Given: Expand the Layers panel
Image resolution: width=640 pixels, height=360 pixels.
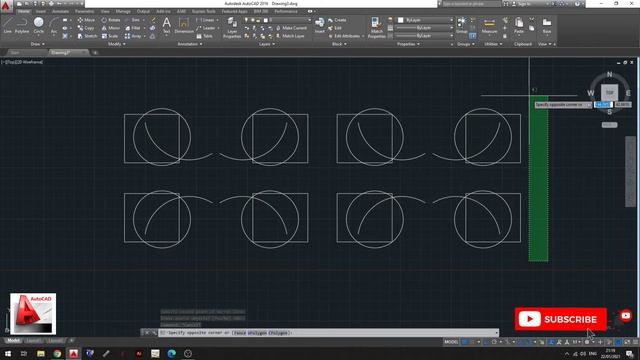Looking at the screenshot, I should coord(267,44).
